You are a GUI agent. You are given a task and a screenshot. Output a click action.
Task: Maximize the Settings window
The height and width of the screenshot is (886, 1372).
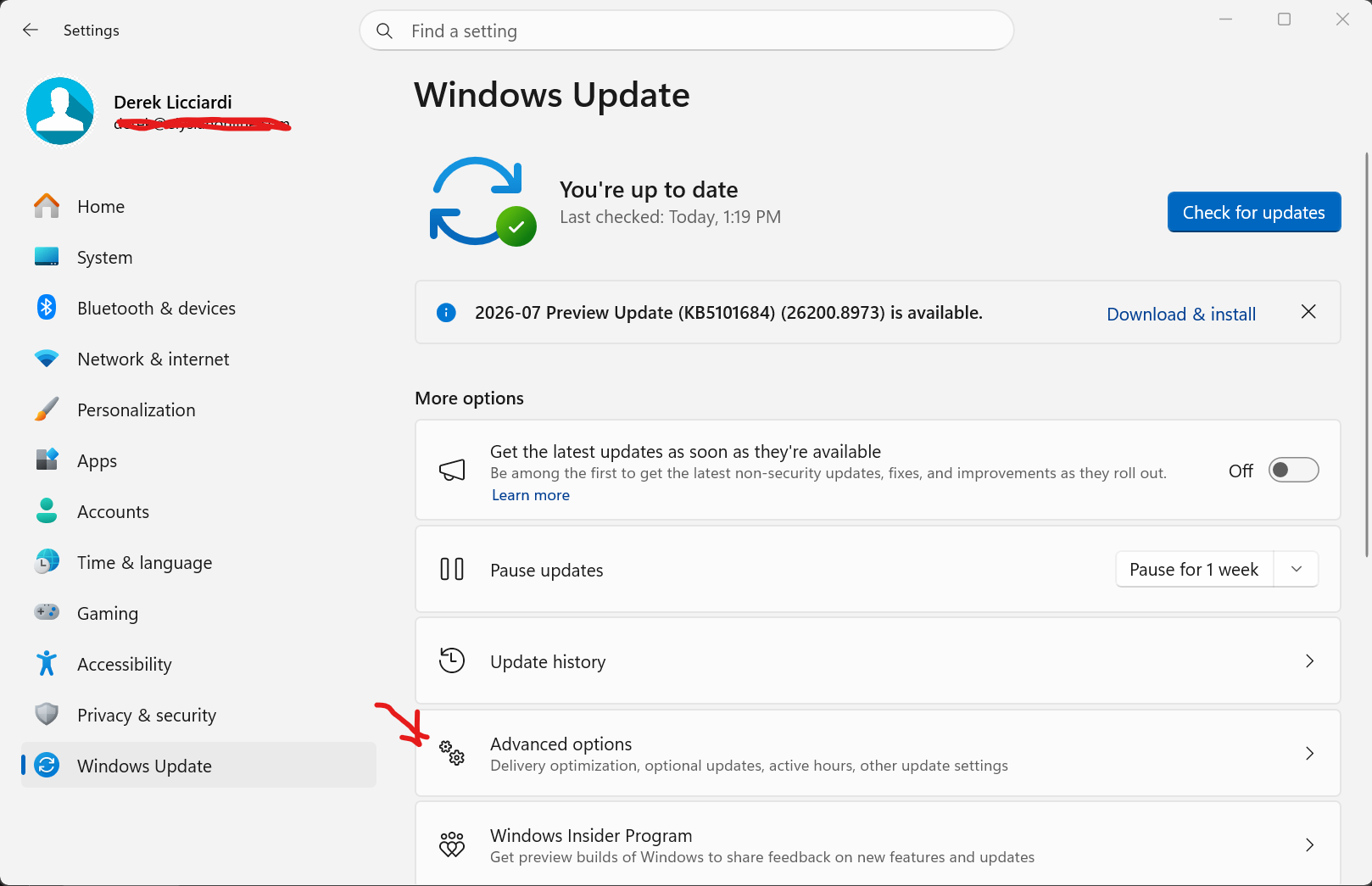[x=1284, y=20]
